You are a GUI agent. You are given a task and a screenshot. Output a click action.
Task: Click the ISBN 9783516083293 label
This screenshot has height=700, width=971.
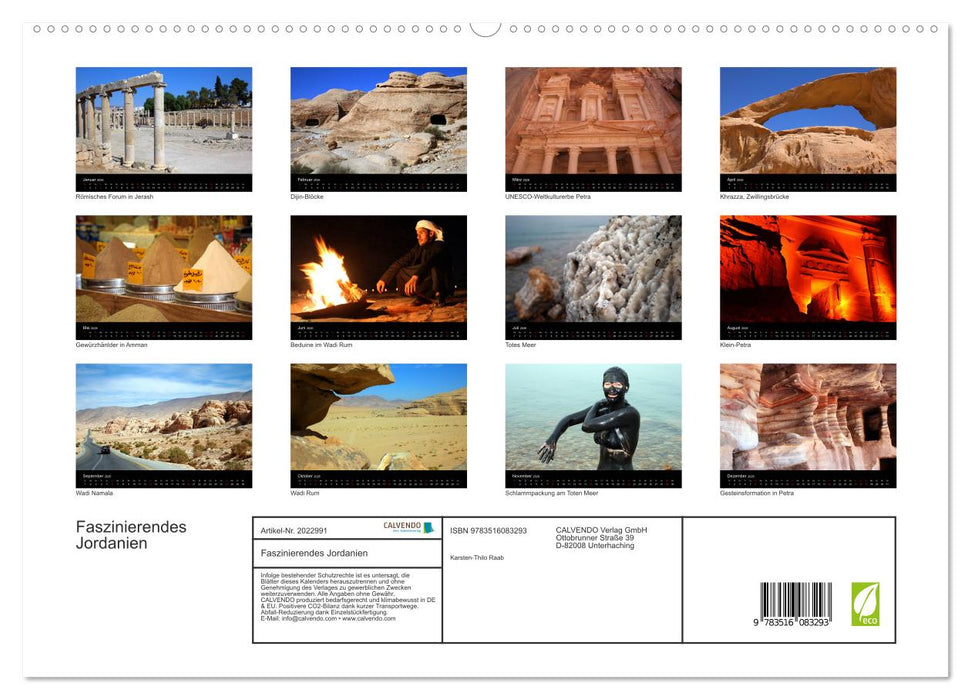click(x=488, y=531)
